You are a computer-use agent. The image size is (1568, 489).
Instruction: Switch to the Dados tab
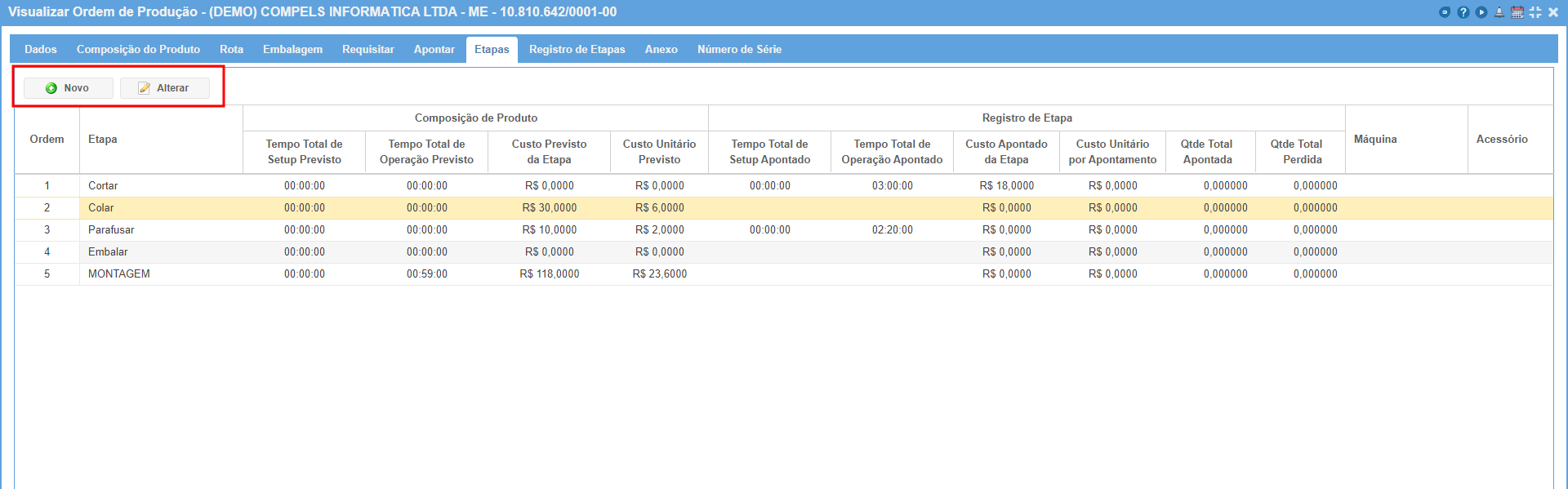41,50
